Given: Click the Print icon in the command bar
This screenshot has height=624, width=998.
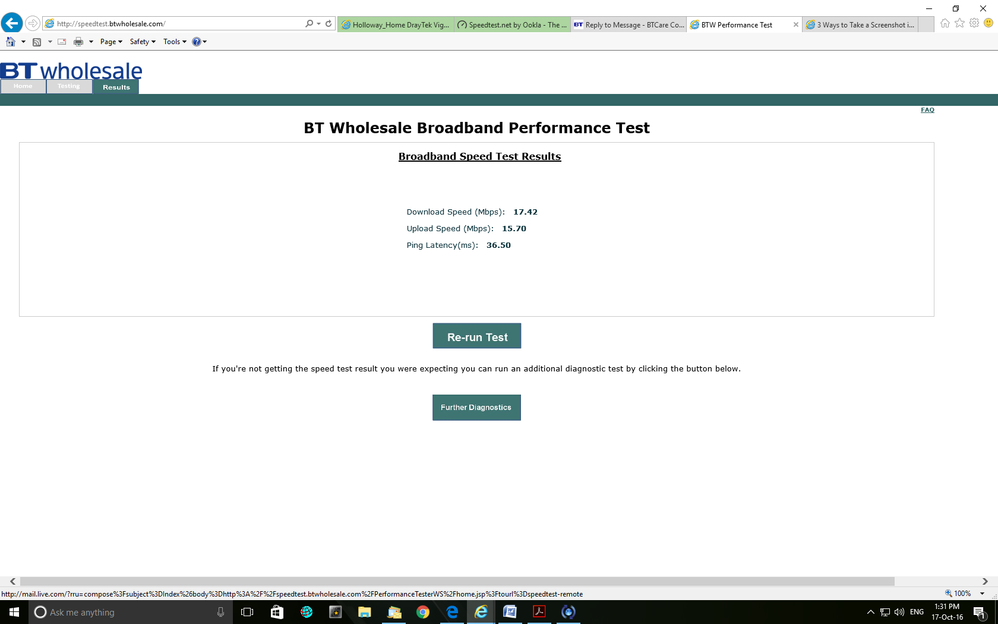Looking at the screenshot, I should (x=78, y=41).
